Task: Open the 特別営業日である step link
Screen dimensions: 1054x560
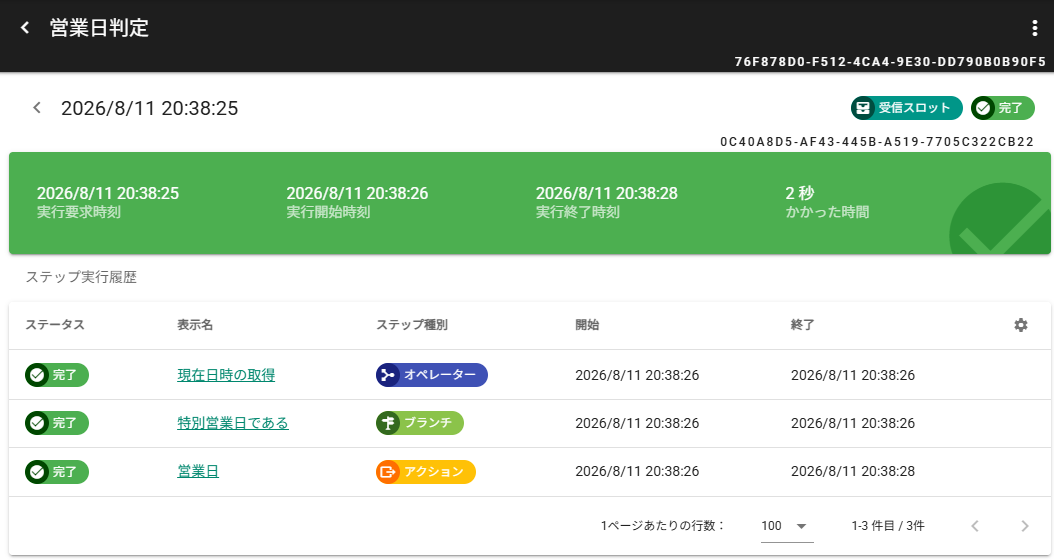Action: (233, 423)
